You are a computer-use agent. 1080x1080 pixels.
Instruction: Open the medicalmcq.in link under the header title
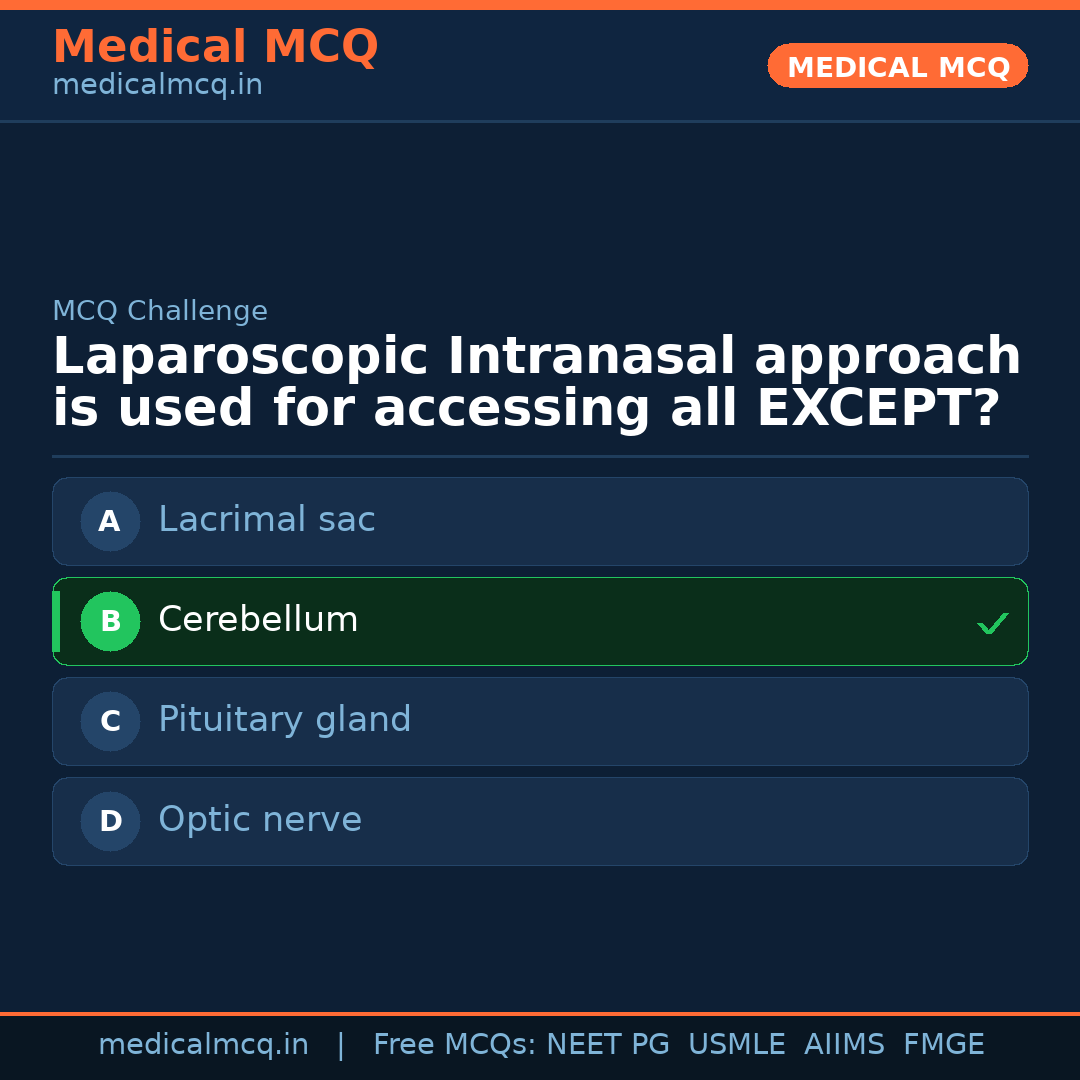click(157, 86)
